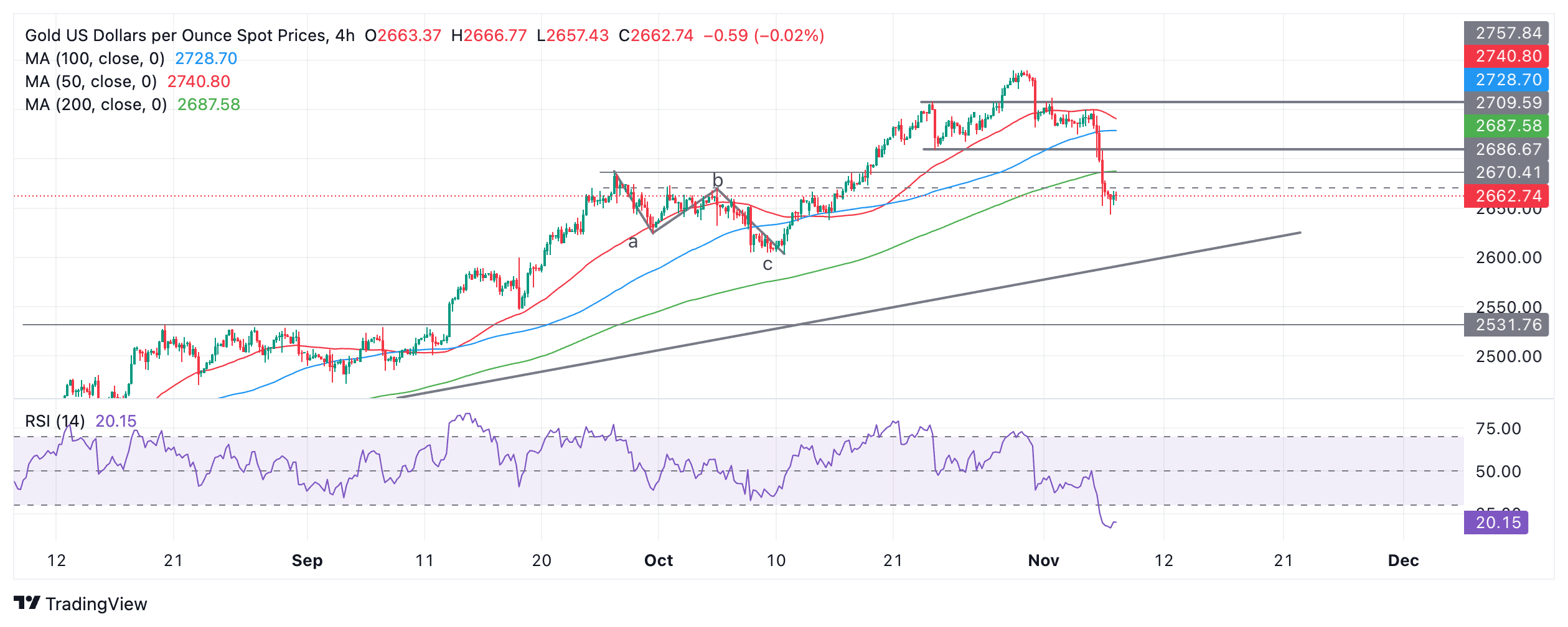Select the green 2687.58 price tag
The width and height of the screenshot is (1568, 627).
tap(1508, 126)
